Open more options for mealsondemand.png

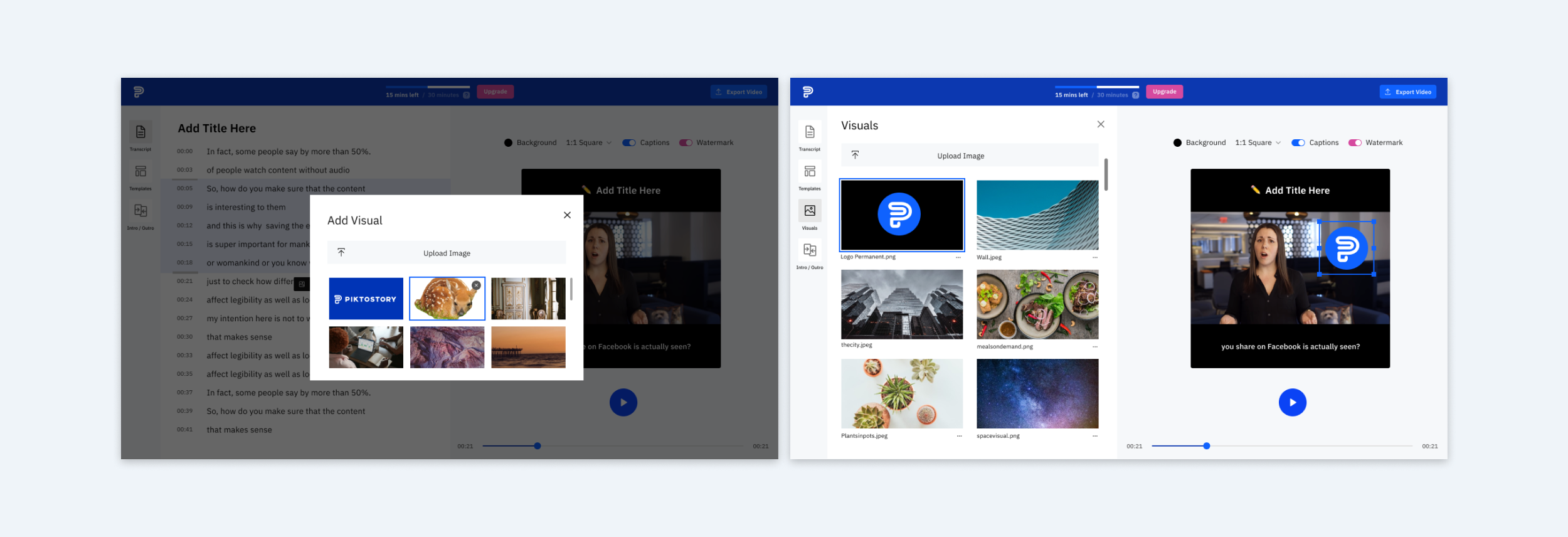1095,346
